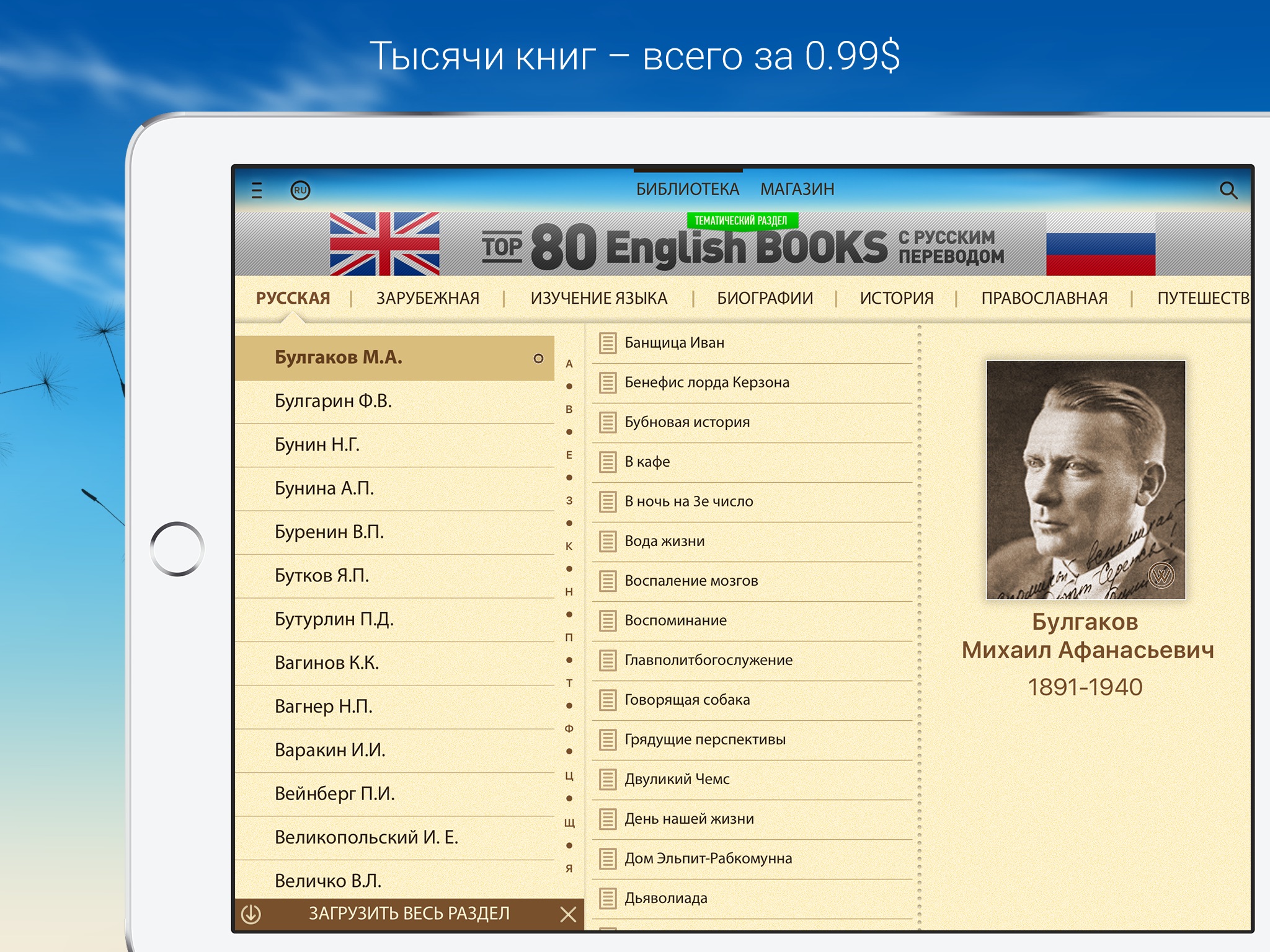Screen dimensions: 1270x952
Task: Select the ЗАРУБЕЖНАЯ category
Action: click(x=427, y=299)
